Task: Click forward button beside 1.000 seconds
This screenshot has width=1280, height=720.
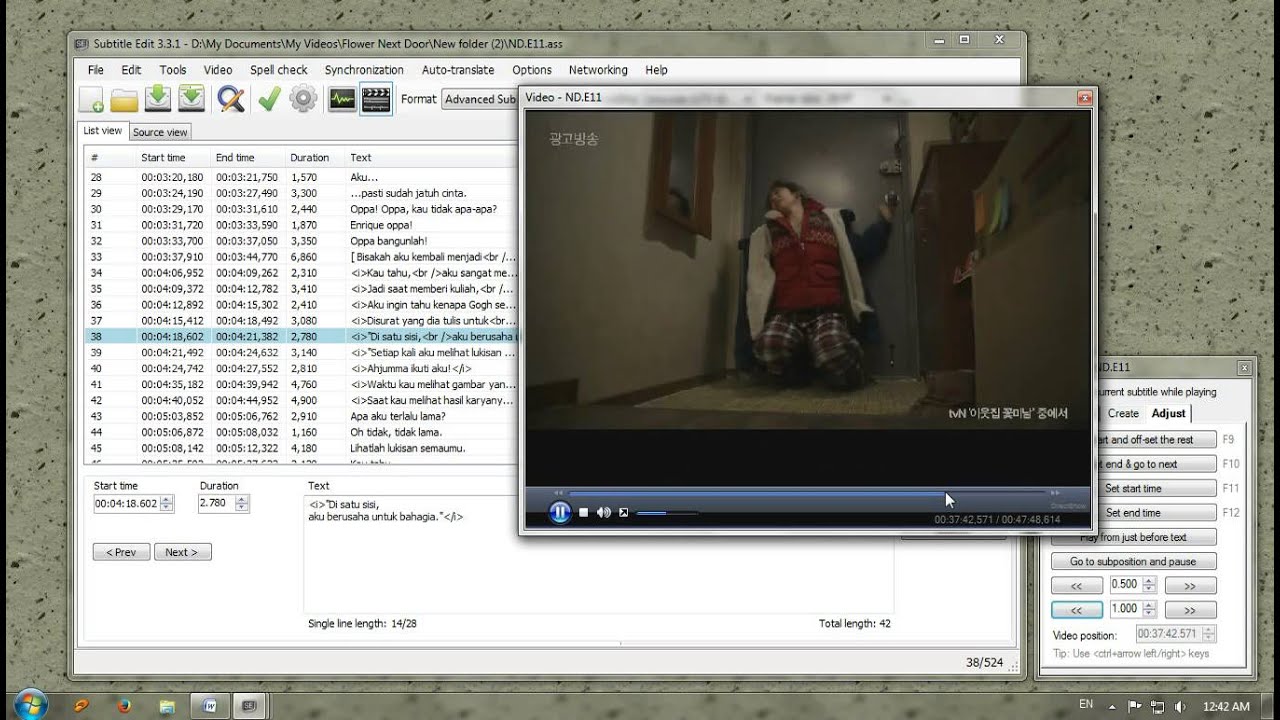Action: (1190, 609)
